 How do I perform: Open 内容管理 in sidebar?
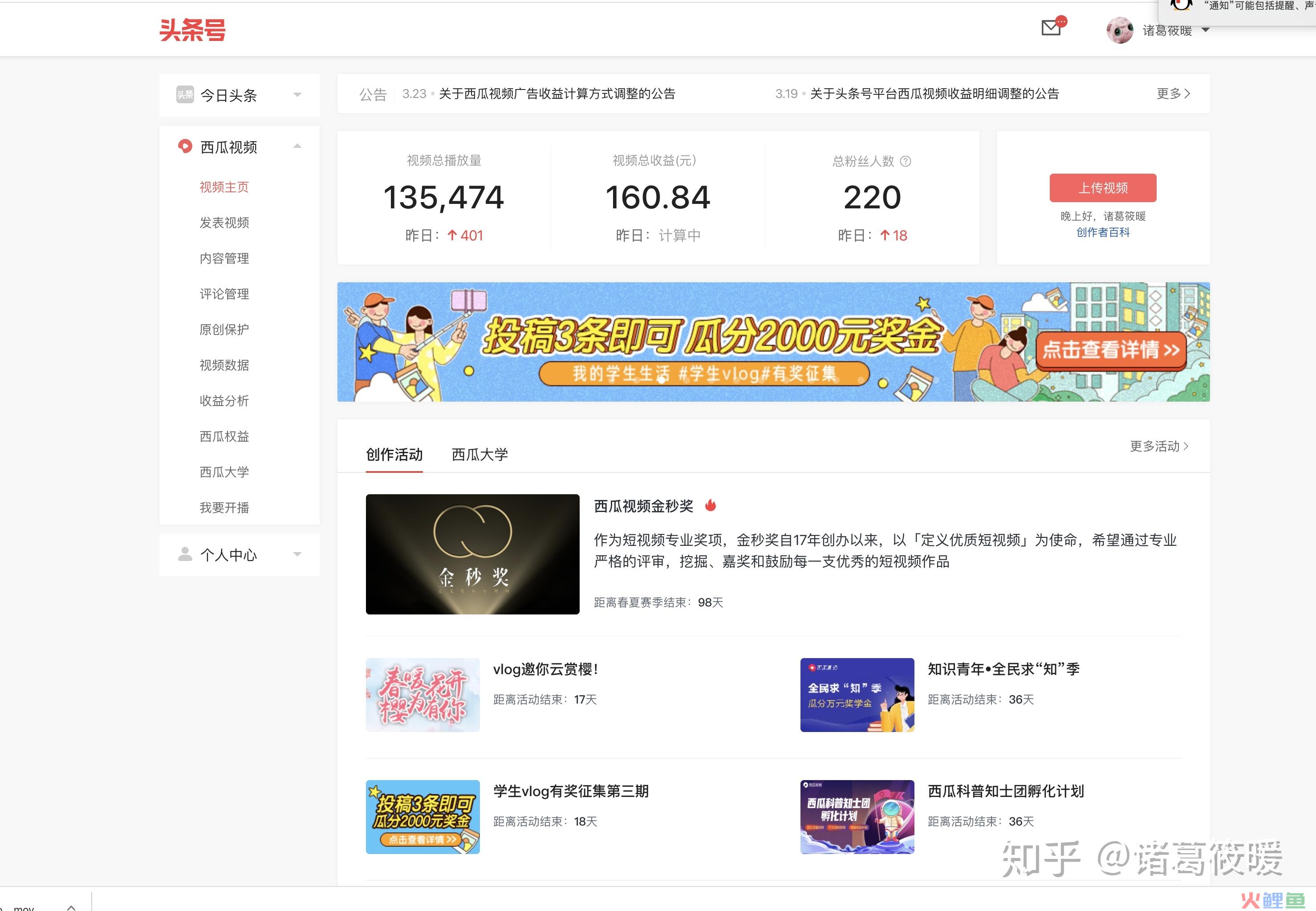(224, 259)
